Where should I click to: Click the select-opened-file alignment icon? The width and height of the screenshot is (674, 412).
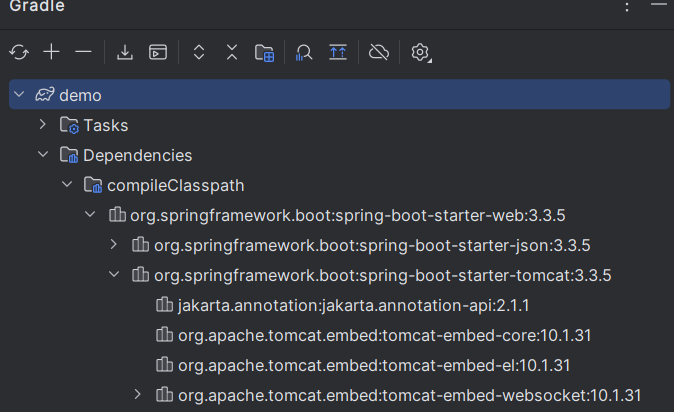point(338,52)
